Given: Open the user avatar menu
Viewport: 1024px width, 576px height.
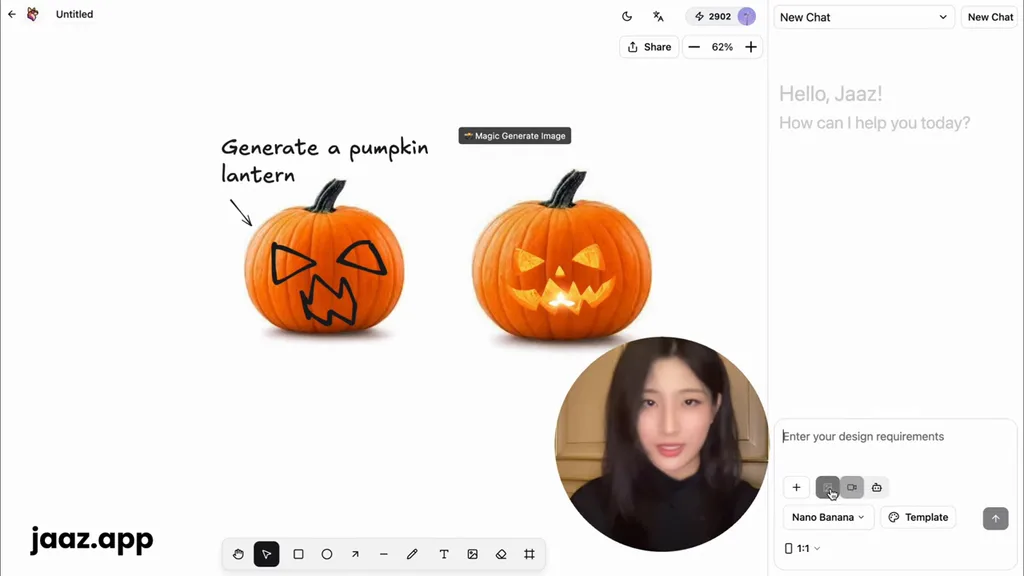Looking at the screenshot, I should click(746, 16).
